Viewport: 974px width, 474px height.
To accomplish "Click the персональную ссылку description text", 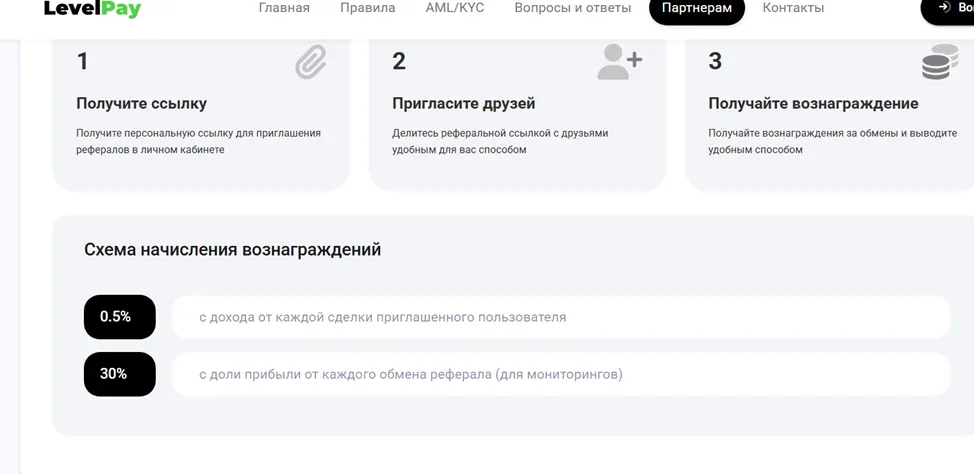I will tap(199, 142).
